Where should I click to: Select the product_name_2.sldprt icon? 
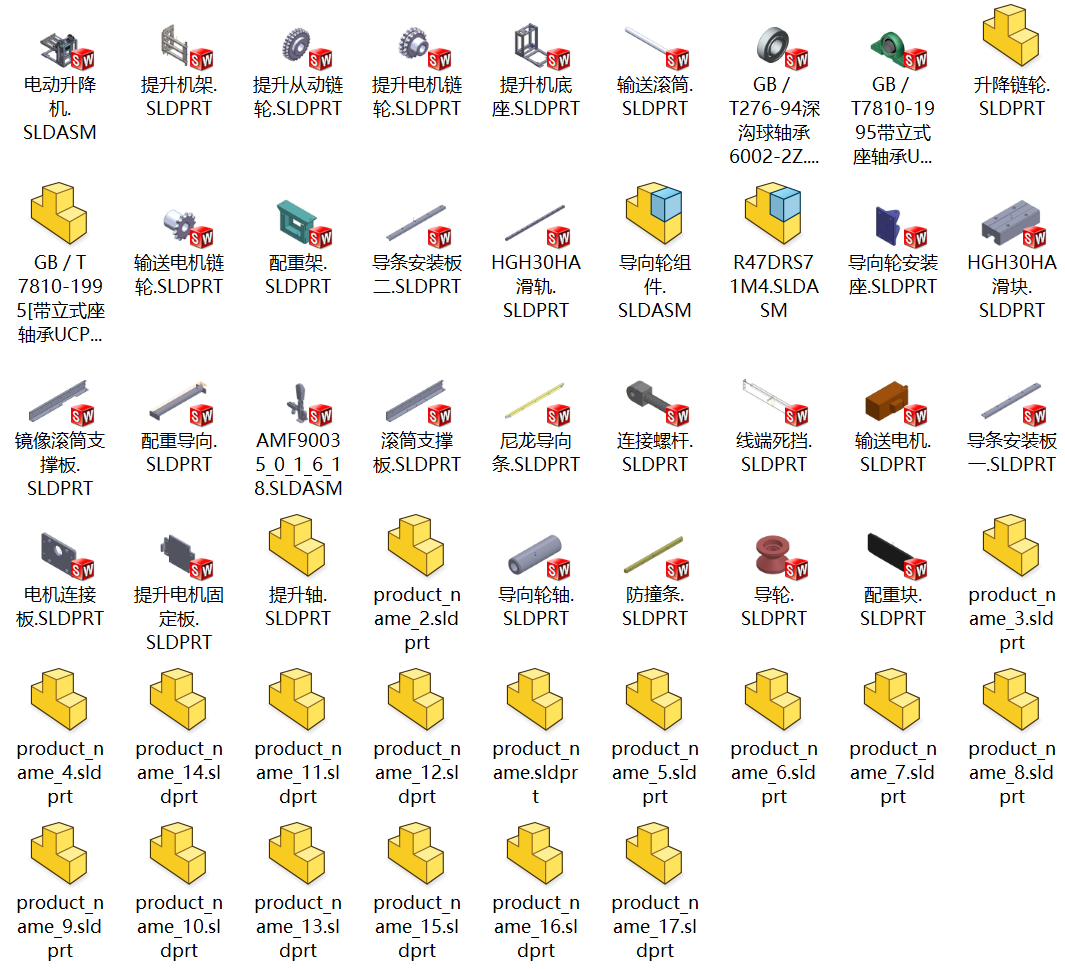pyautogui.click(x=416, y=546)
